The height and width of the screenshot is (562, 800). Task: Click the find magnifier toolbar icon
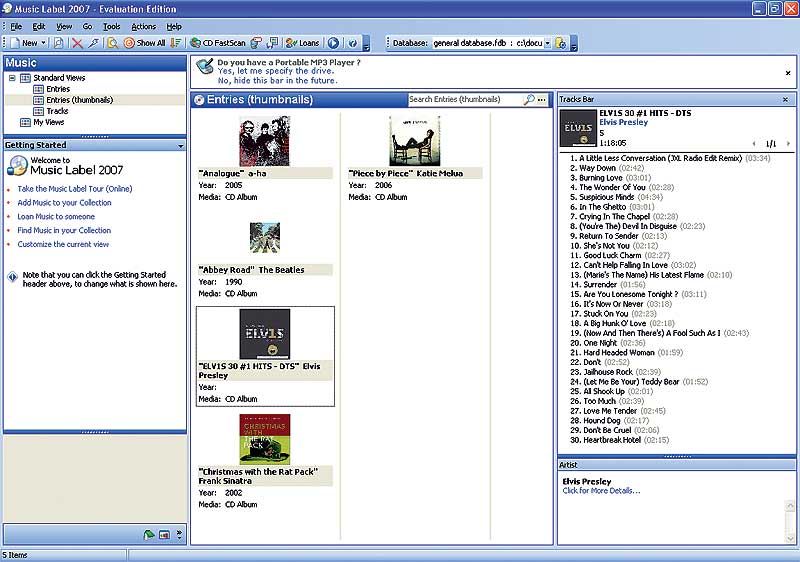pyautogui.click(x=112, y=43)
